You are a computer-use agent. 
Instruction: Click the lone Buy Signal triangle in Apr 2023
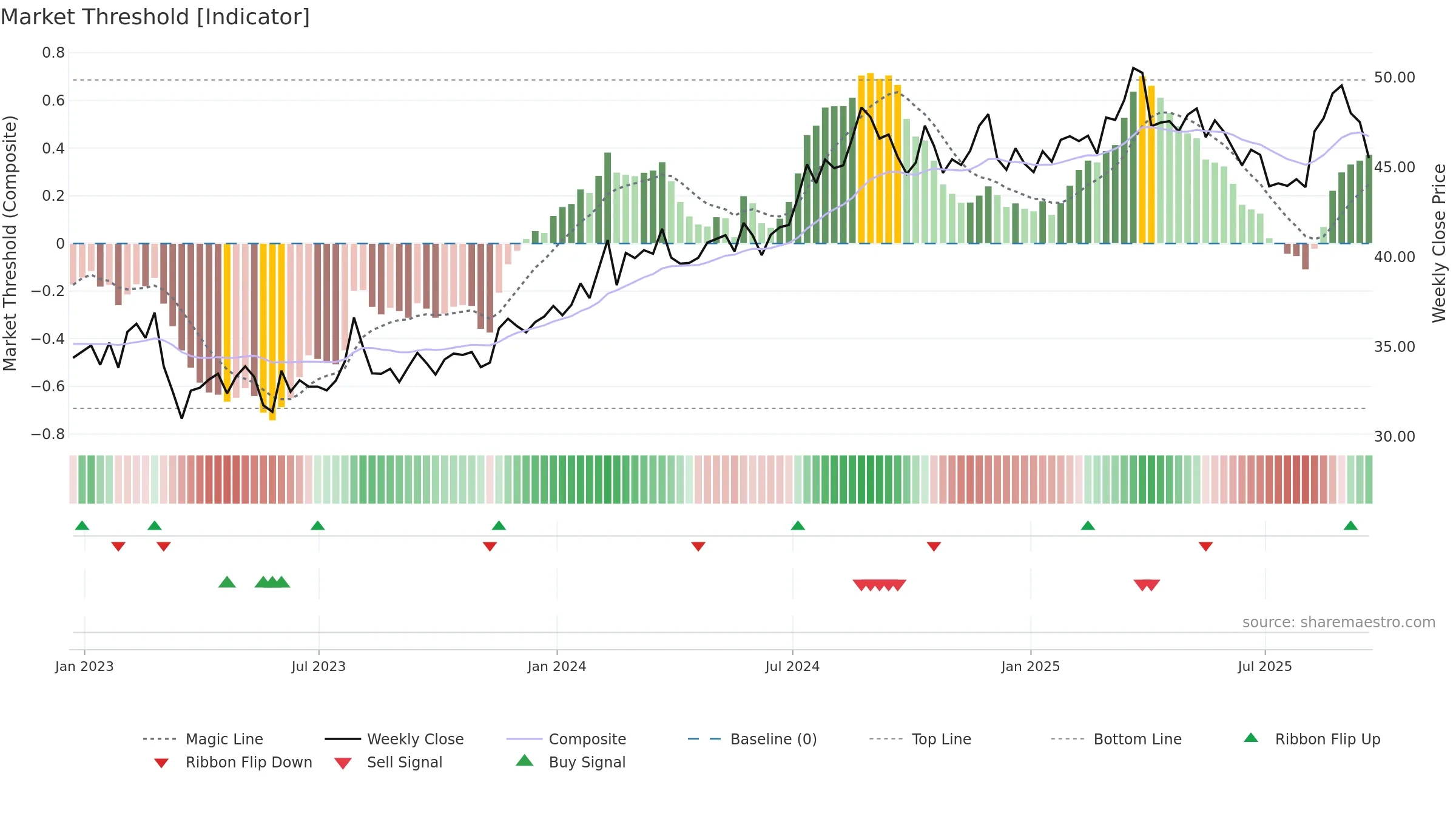pyautogui.click(x=227, y=582)
